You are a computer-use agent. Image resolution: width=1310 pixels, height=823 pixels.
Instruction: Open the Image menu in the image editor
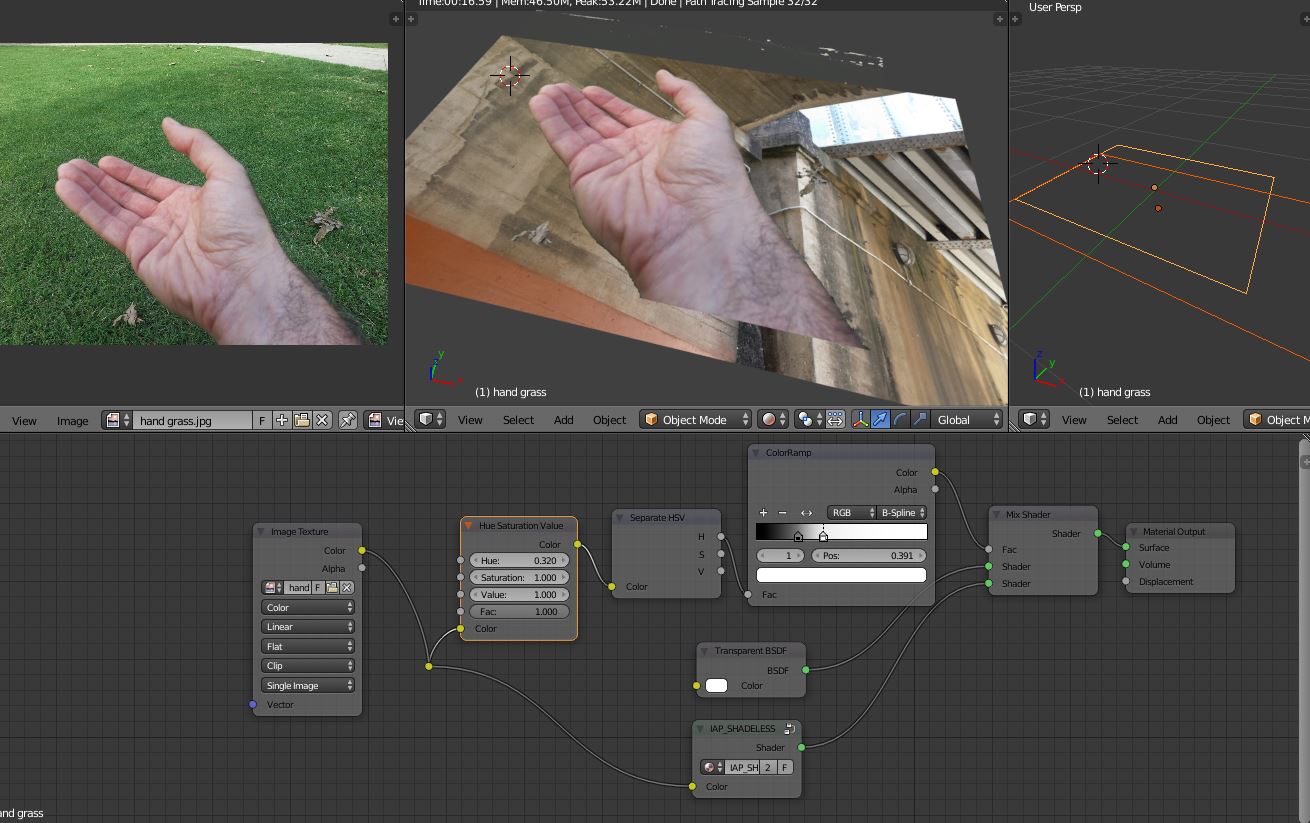(x=72, y=421)
